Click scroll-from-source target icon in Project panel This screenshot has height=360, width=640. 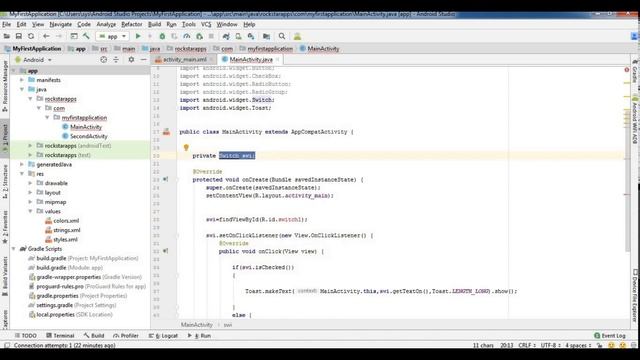pos(104,60)
